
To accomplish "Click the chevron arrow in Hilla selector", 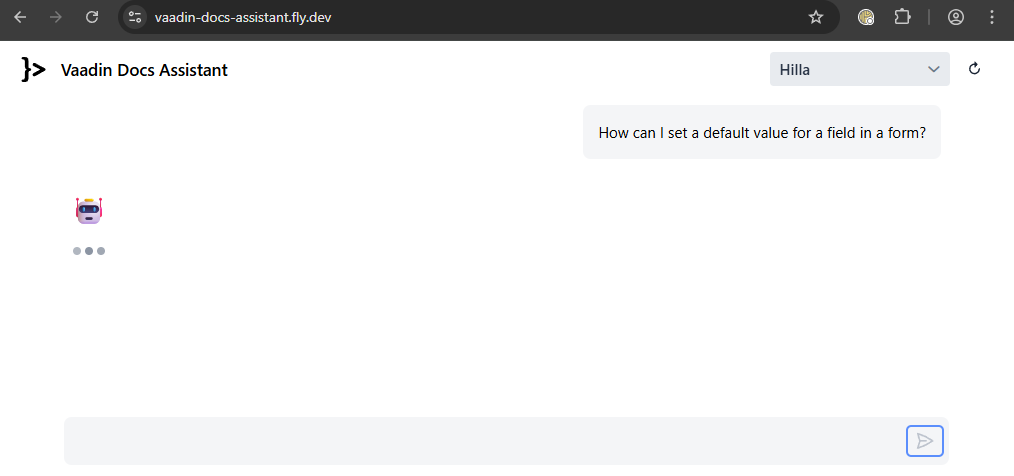I will click(934, 69).
